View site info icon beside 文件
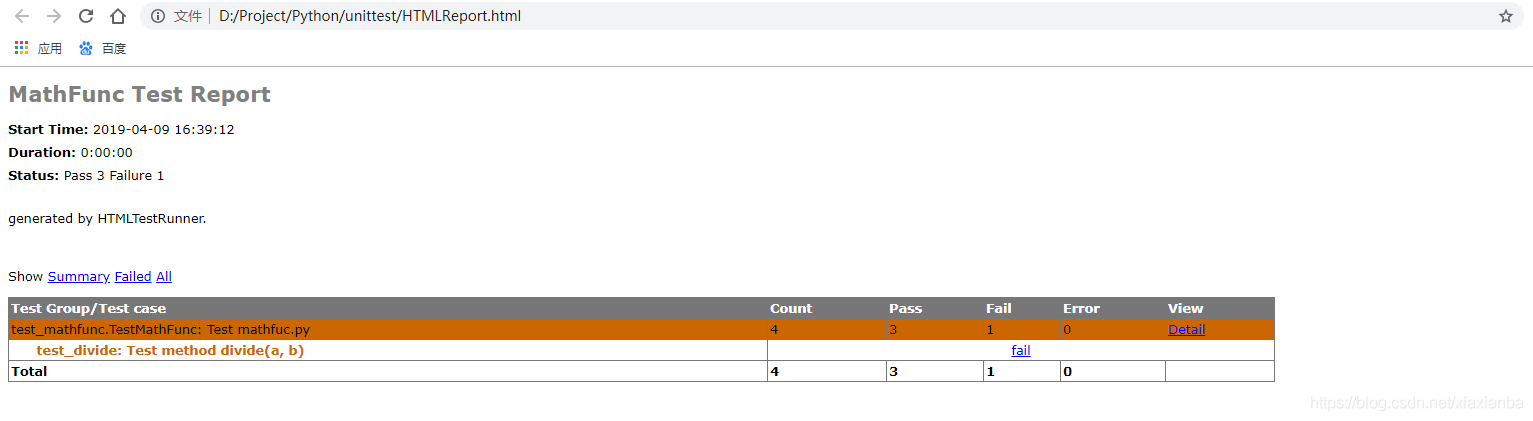1533x421 pixels. point(158,16)
